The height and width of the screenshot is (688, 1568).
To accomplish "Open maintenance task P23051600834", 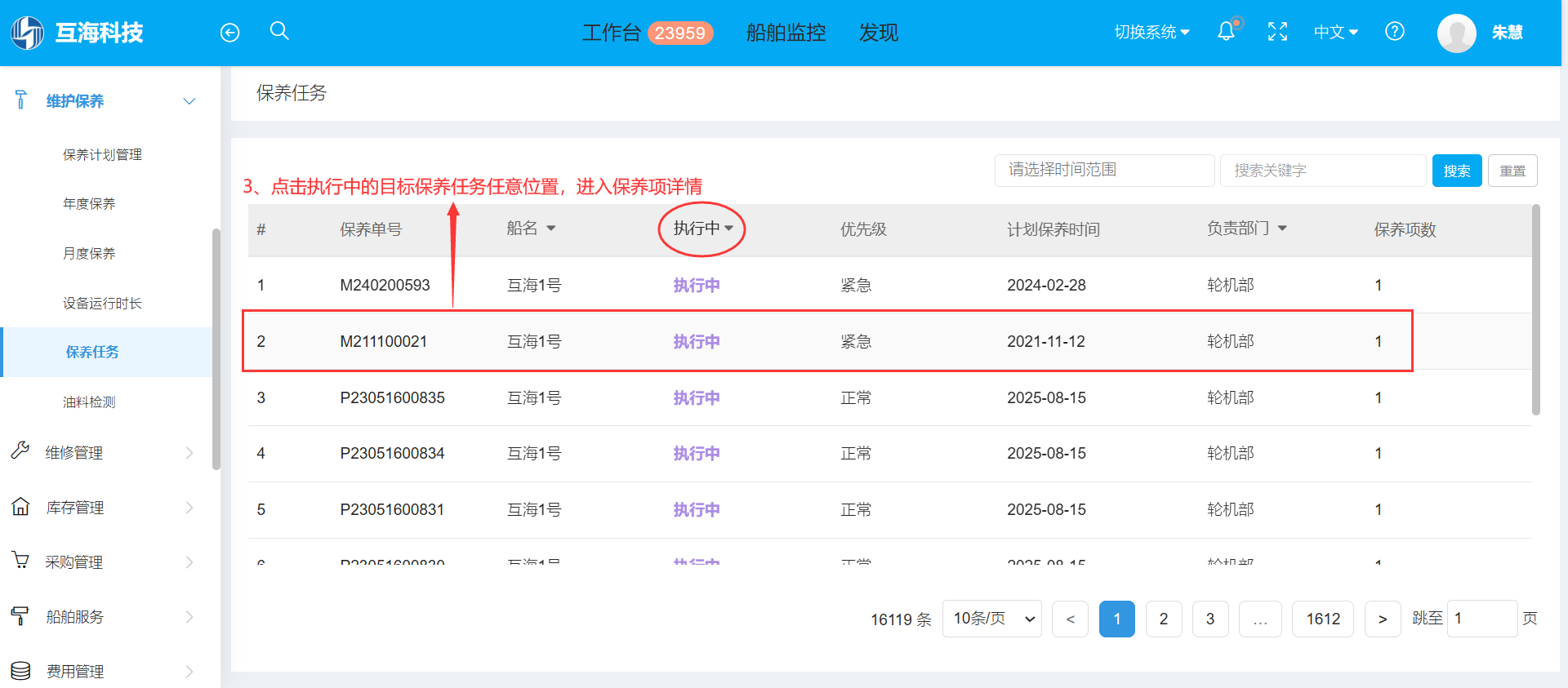I will click(x=889, y=453).
